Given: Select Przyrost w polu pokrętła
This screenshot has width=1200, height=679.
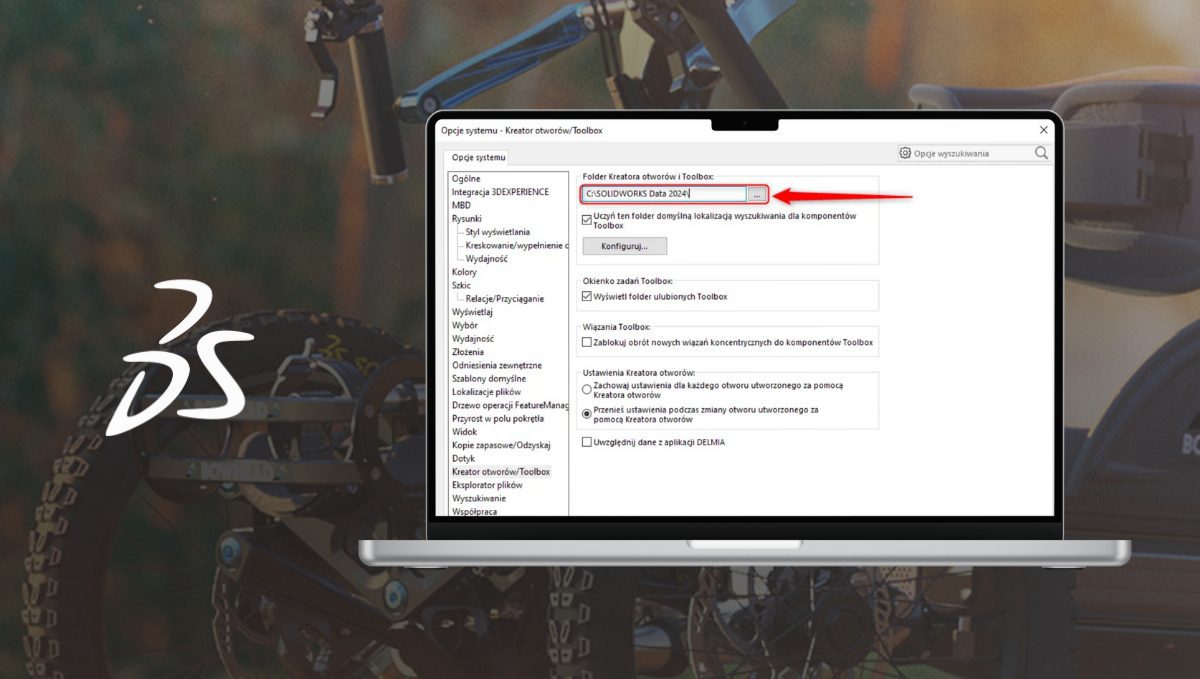Looking at the screenshot, I should click(497, 418).
